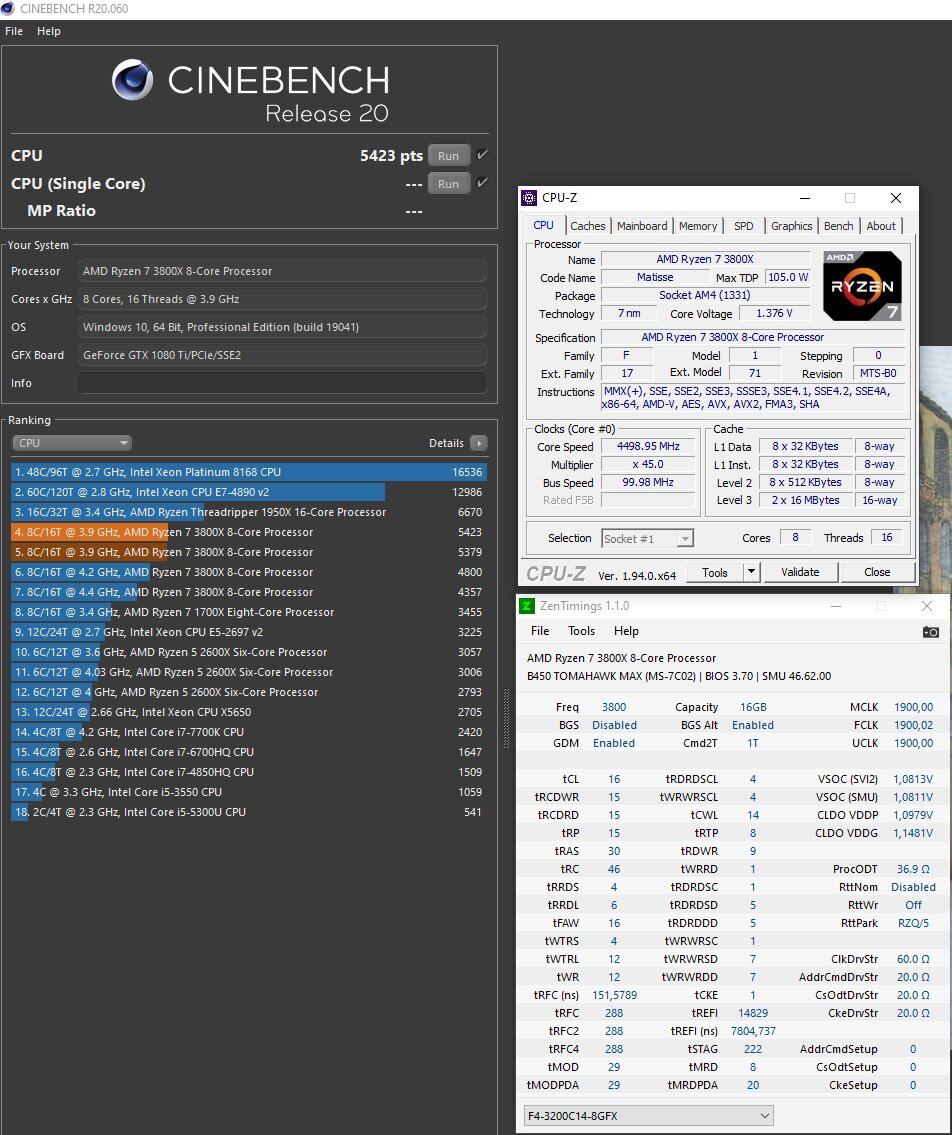This screenshot has height=1135, width=952.
Task: Select the Threadripper 1950X ranking entry
Action: 249,512
